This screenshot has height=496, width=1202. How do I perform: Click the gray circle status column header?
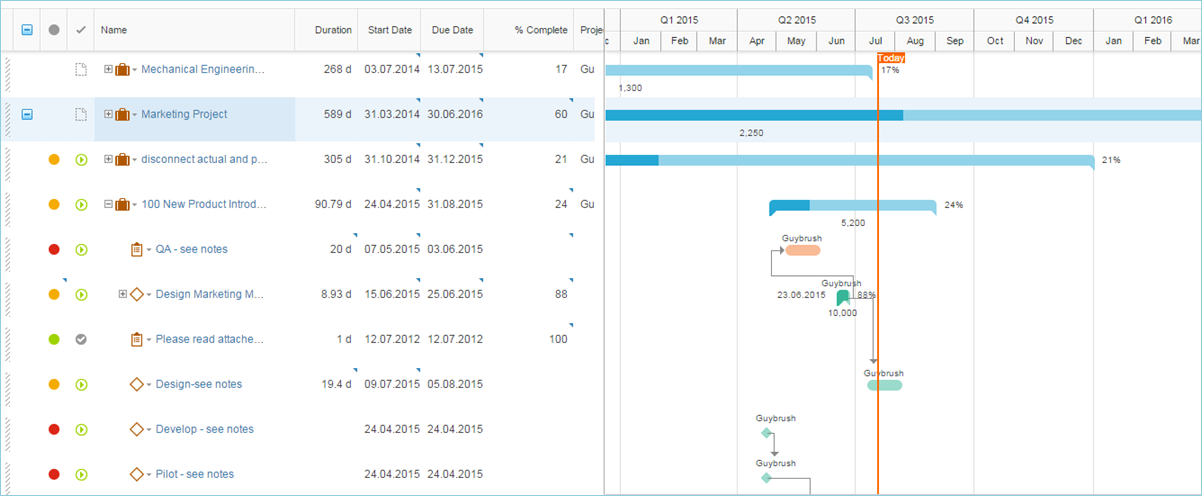point(54,30)
